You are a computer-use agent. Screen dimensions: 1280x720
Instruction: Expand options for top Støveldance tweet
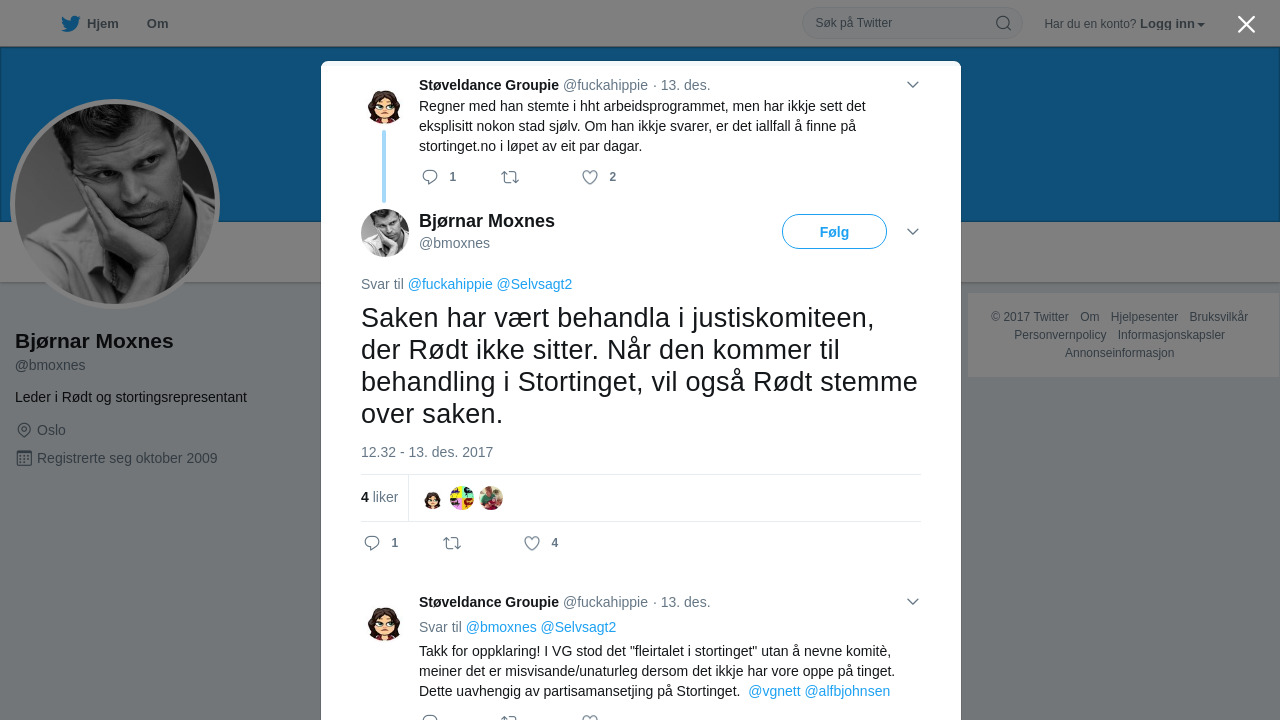click(x=912, y=85)
